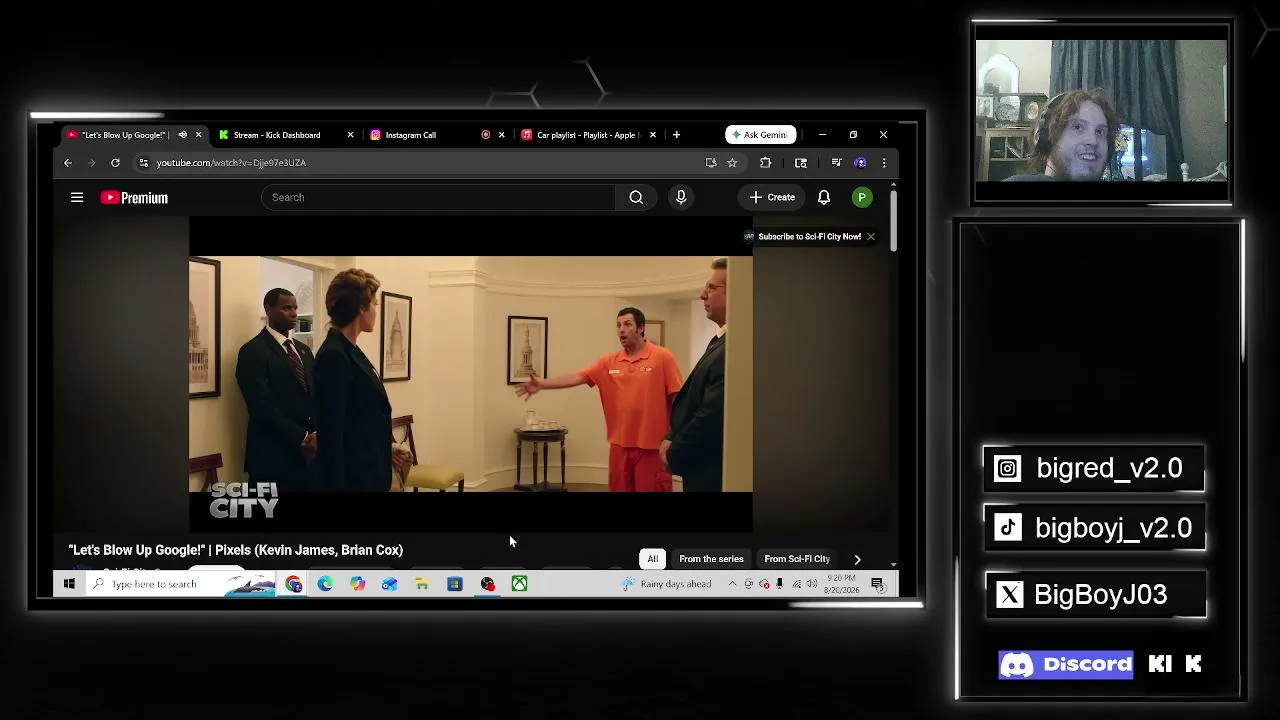Open the Rainy days ahead weather widget
Image resolution: width=1280 pixels, height=720 pixels.
point(665,584)
